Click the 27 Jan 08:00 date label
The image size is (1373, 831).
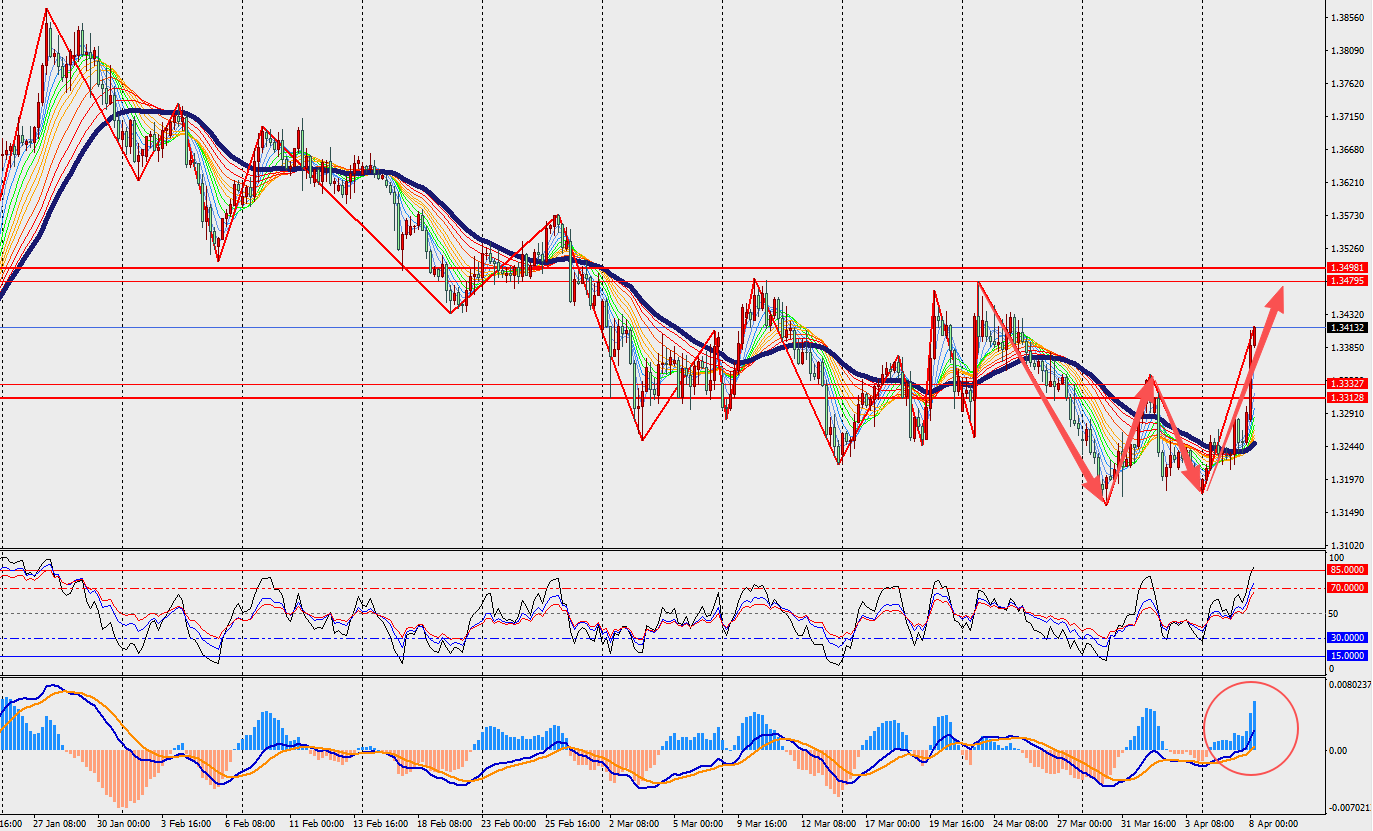pos(62,824)
